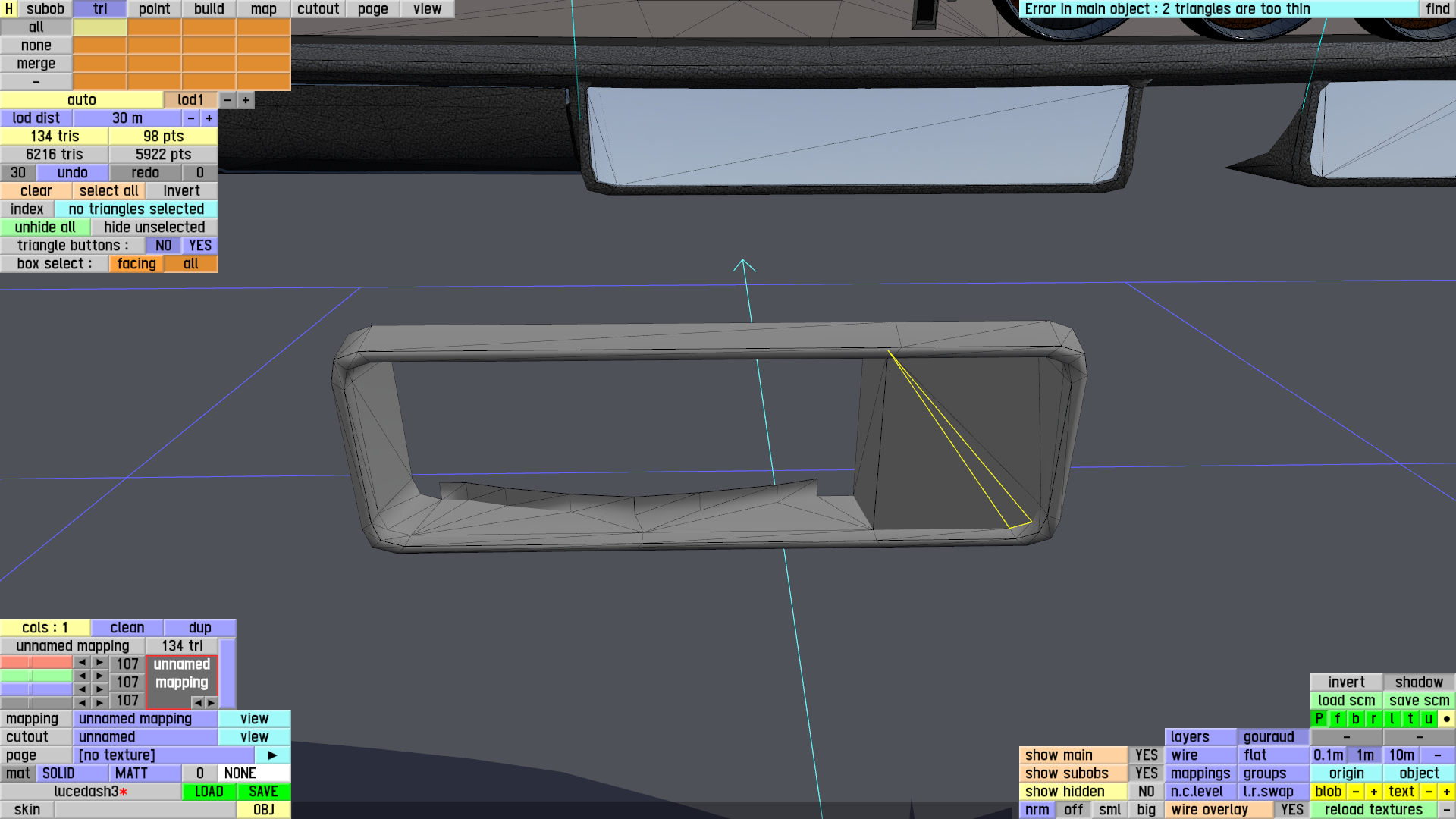Viewport: 1456px width, 819px height.
Task: Switch to the 't' top view button
Action: coord(1410,718)
